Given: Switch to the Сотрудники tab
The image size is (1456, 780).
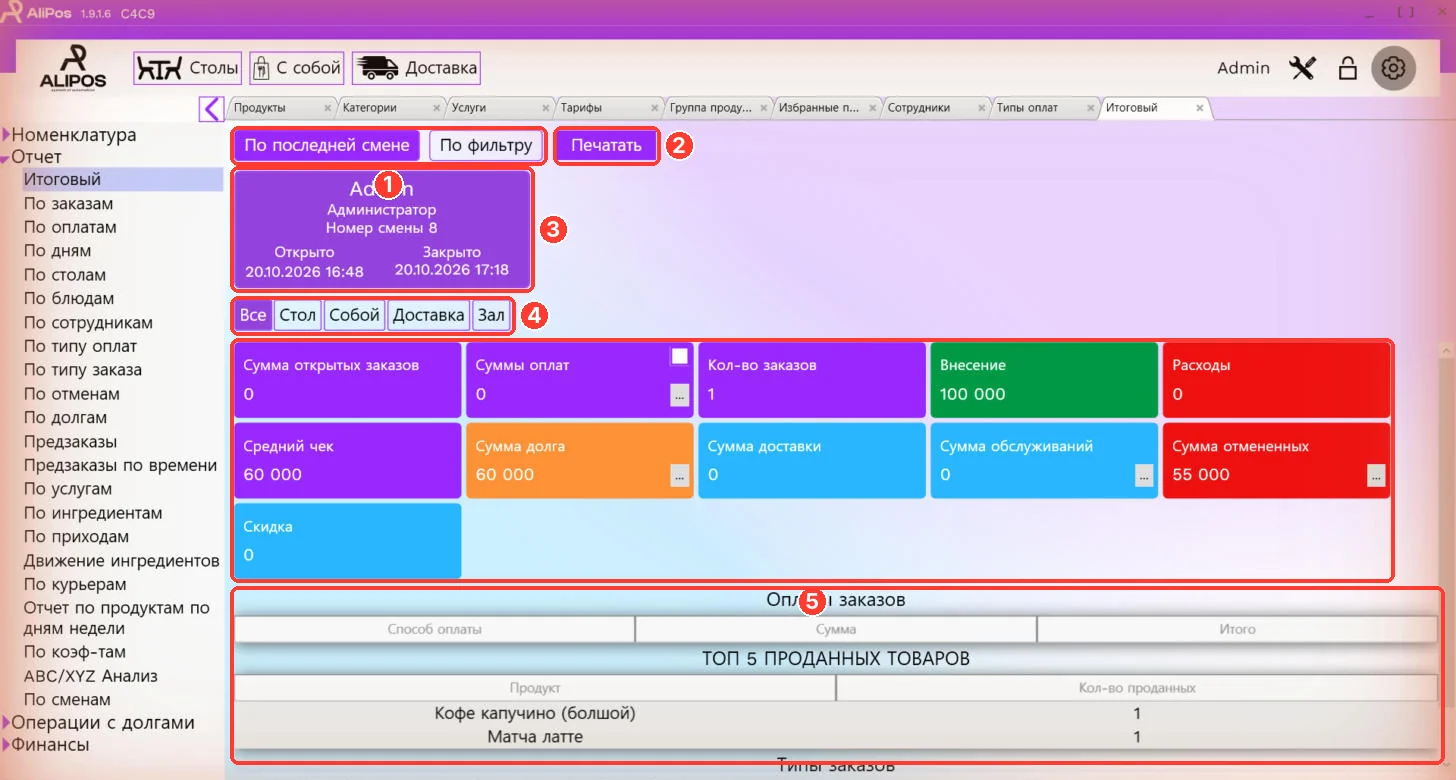Looking at the screenshot, I should point(935,108).
